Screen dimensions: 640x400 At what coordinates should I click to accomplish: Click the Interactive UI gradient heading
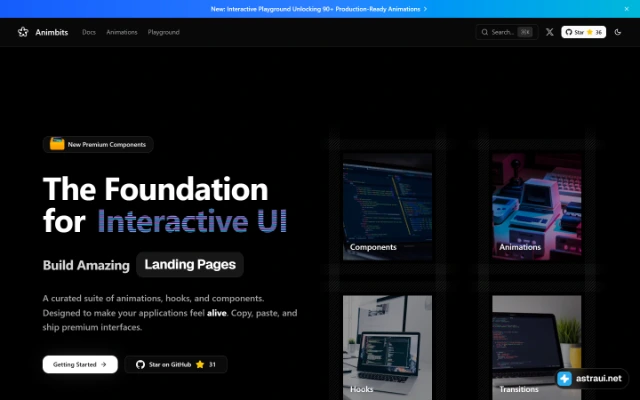pos(192,221)
